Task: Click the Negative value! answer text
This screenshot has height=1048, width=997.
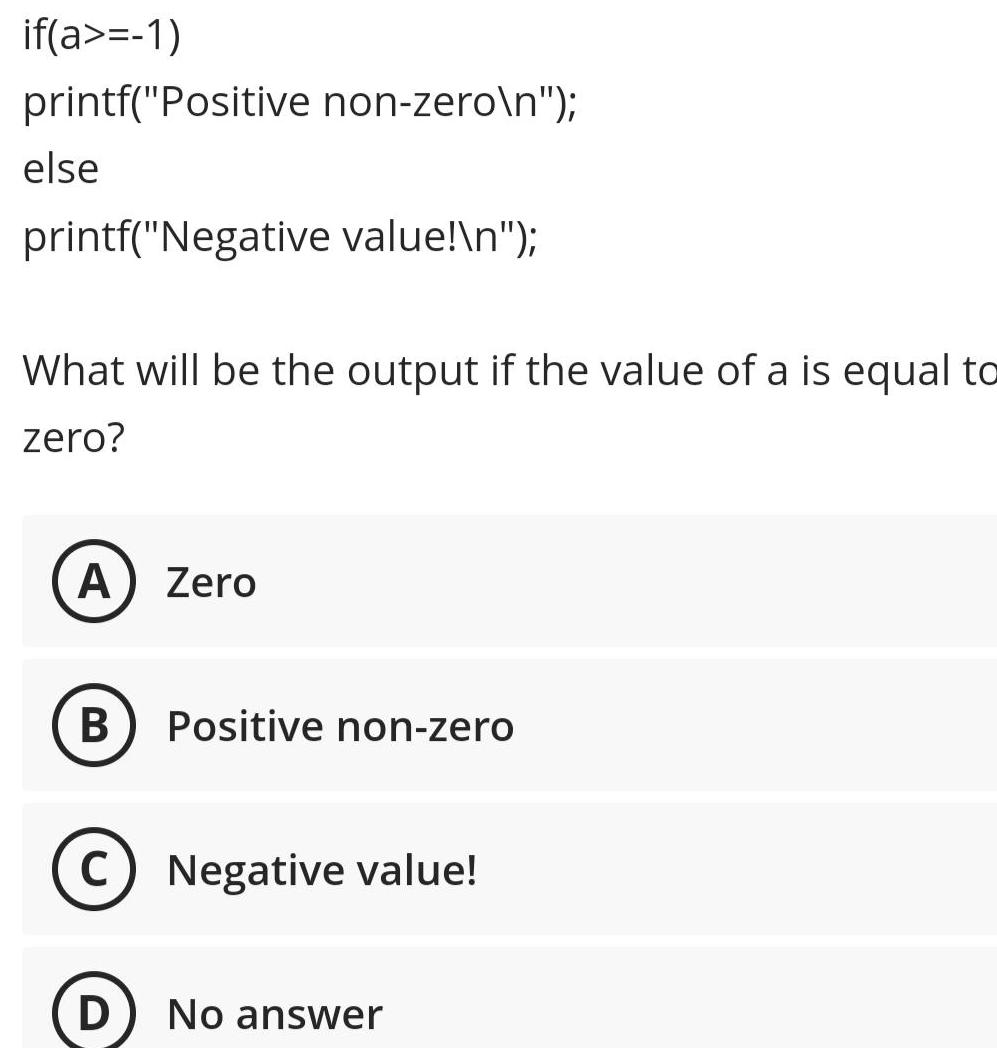Action: coord(320,870)
